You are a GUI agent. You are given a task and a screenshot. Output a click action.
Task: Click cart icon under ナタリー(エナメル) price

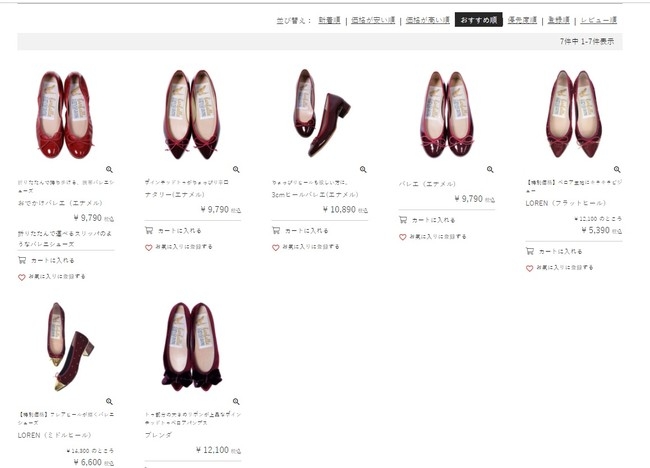coord(150,229)
